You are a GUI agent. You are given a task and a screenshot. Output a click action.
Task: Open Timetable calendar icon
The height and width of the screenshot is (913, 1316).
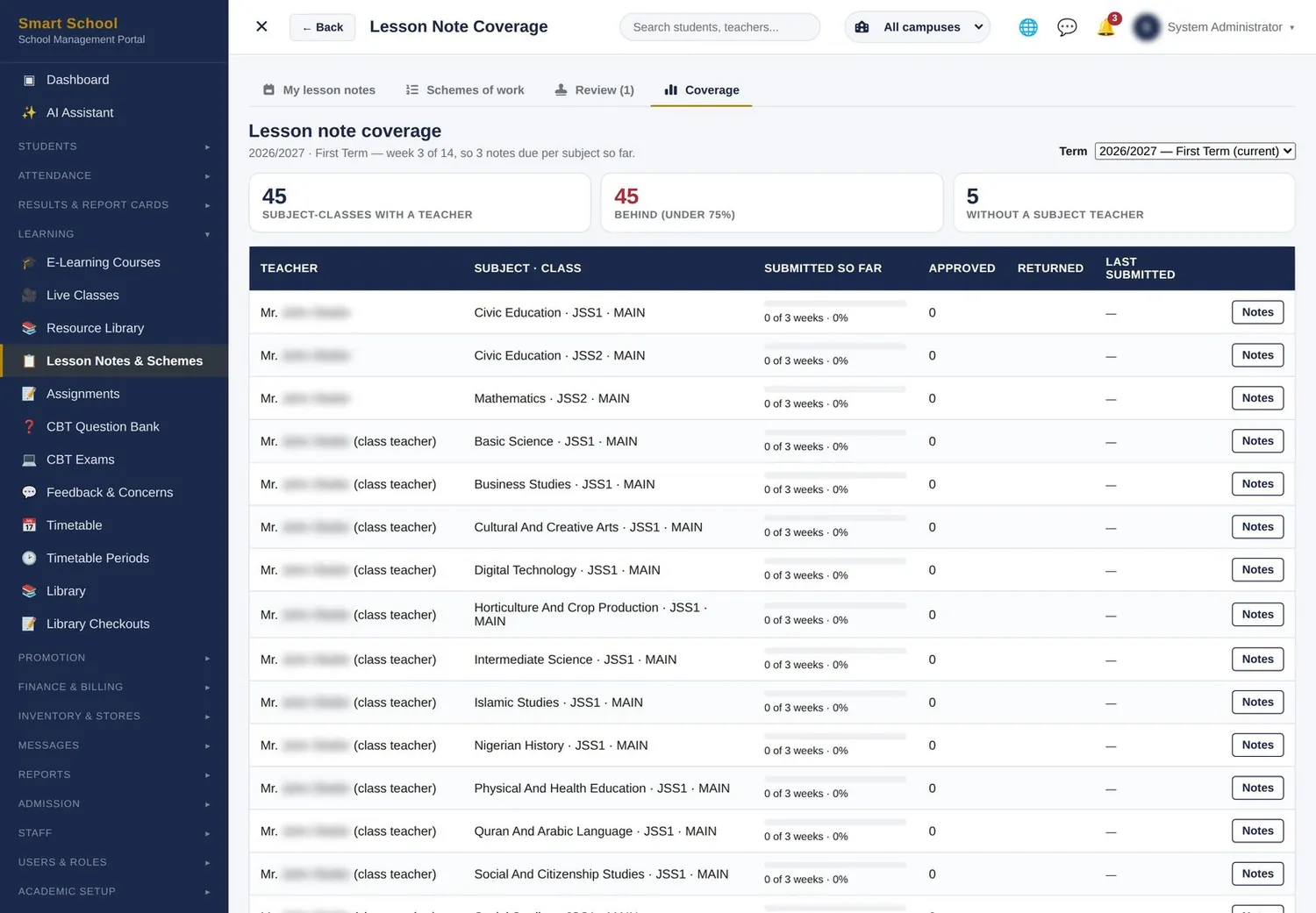29,525
